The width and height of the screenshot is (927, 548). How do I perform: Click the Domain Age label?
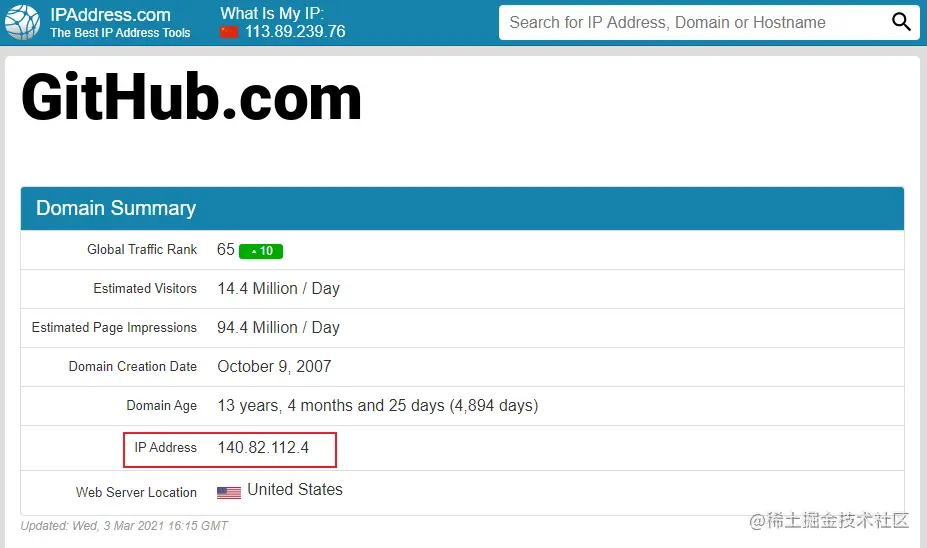161,406
